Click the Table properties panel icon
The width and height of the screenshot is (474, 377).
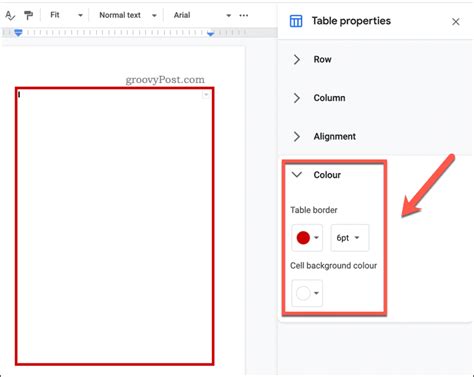pos(296,21)
